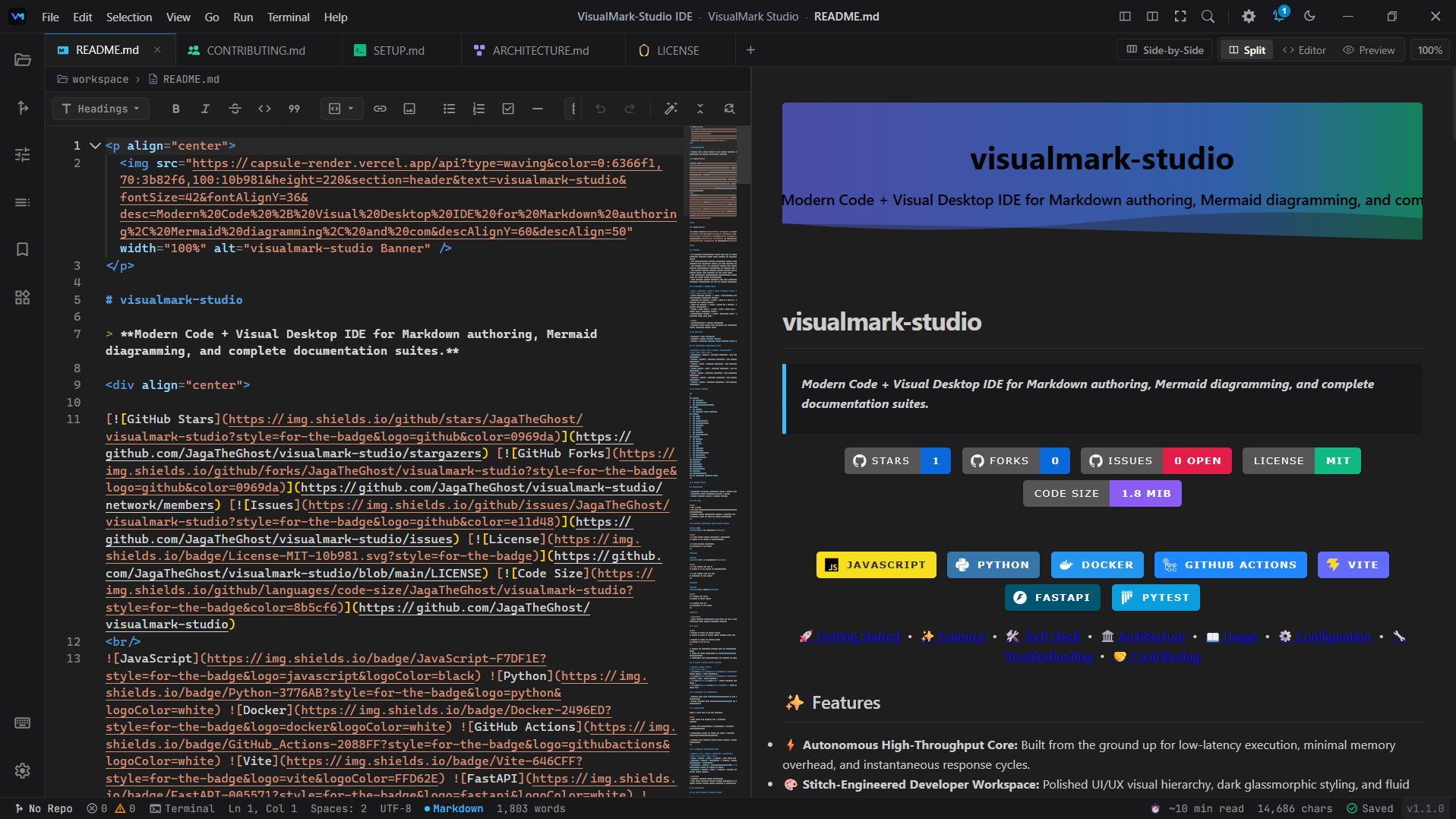Redo the last edit
This screenshot has height=819, width=1456.
(x=630, y=109)
